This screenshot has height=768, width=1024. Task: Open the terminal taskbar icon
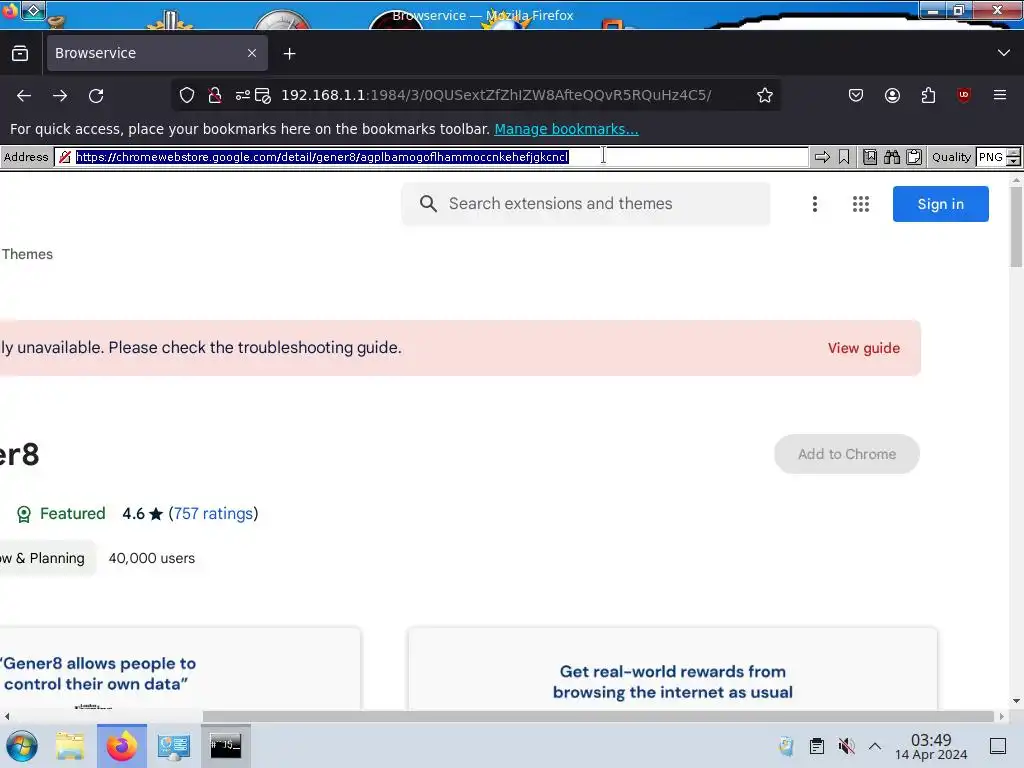tap(225, 745)
